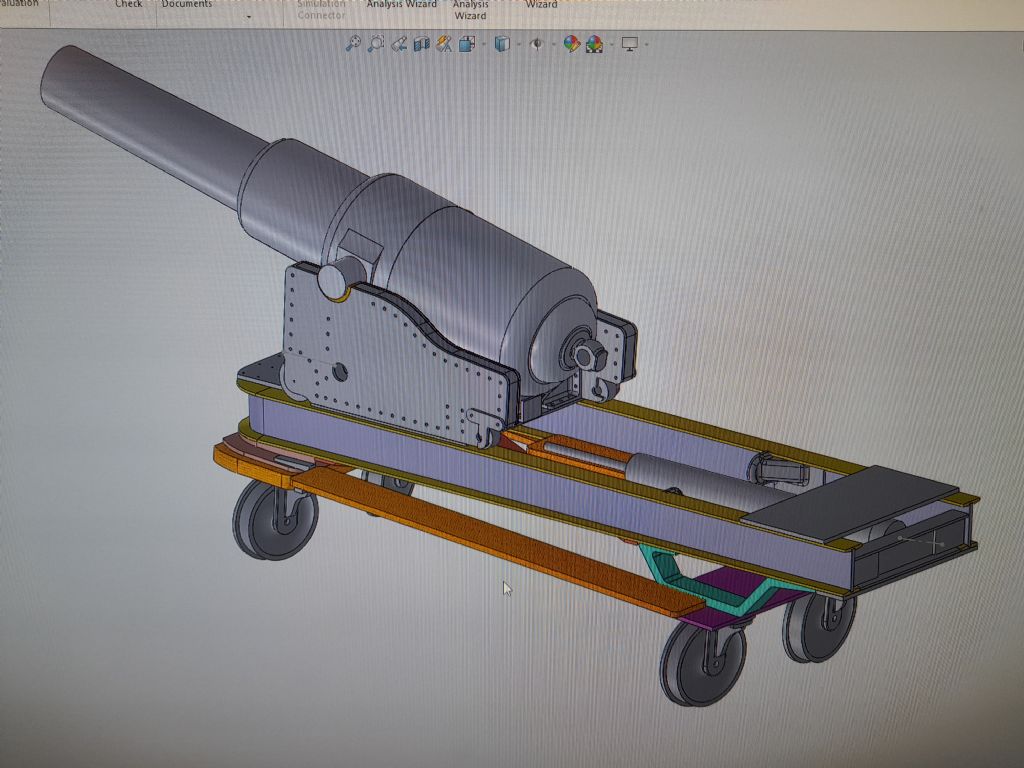
Task: Click the Zoom to Fit icon
Action: click(x=353, y=44)
